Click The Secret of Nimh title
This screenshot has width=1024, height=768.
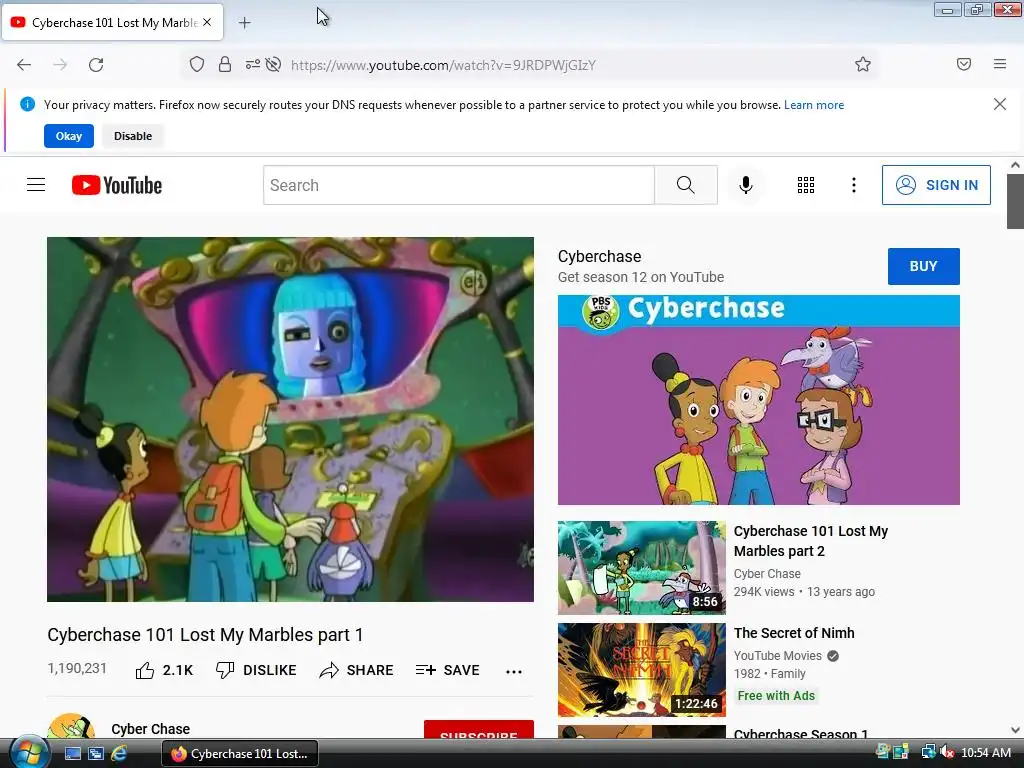click(793, 633)
